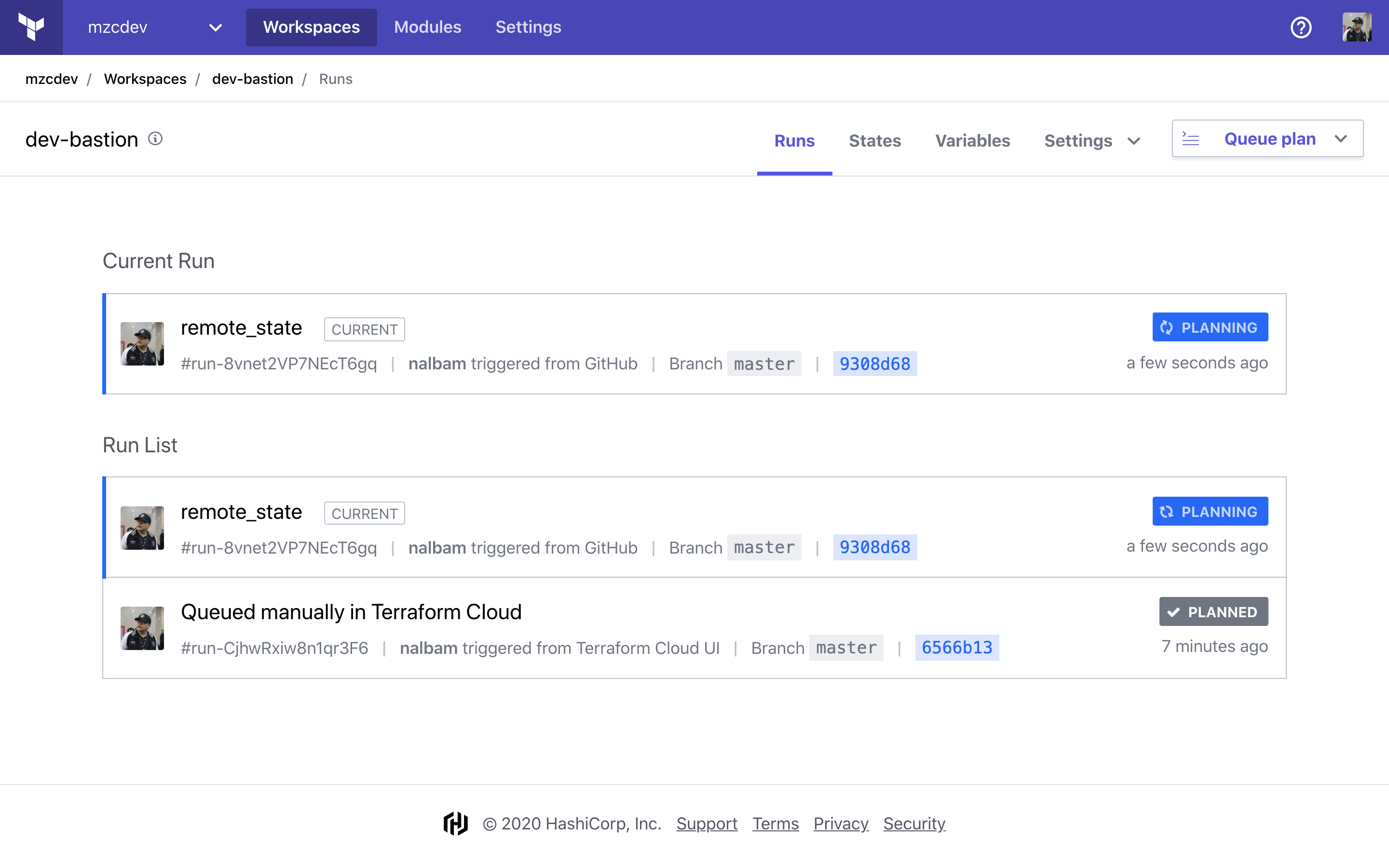Click the avatar in Run List remote_state row

point(142,528)
